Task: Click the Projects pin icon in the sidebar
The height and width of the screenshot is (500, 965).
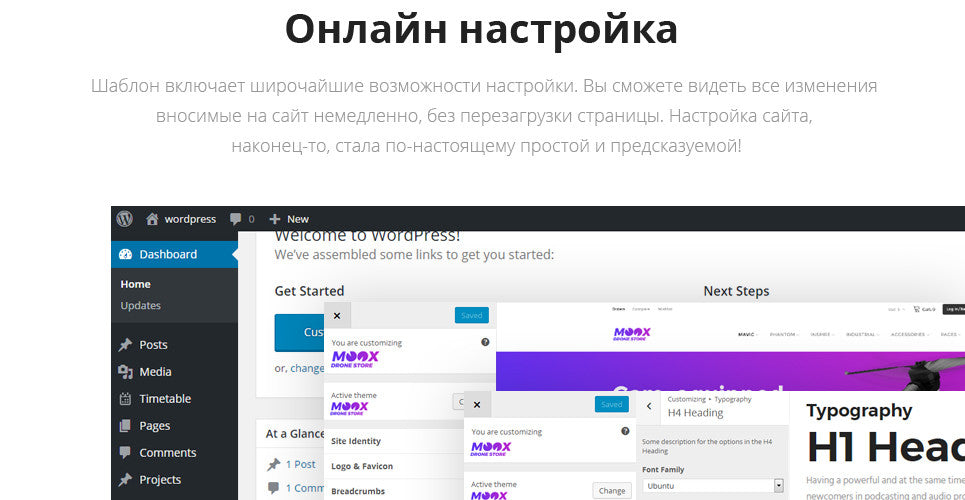Action: pos(126,480)
